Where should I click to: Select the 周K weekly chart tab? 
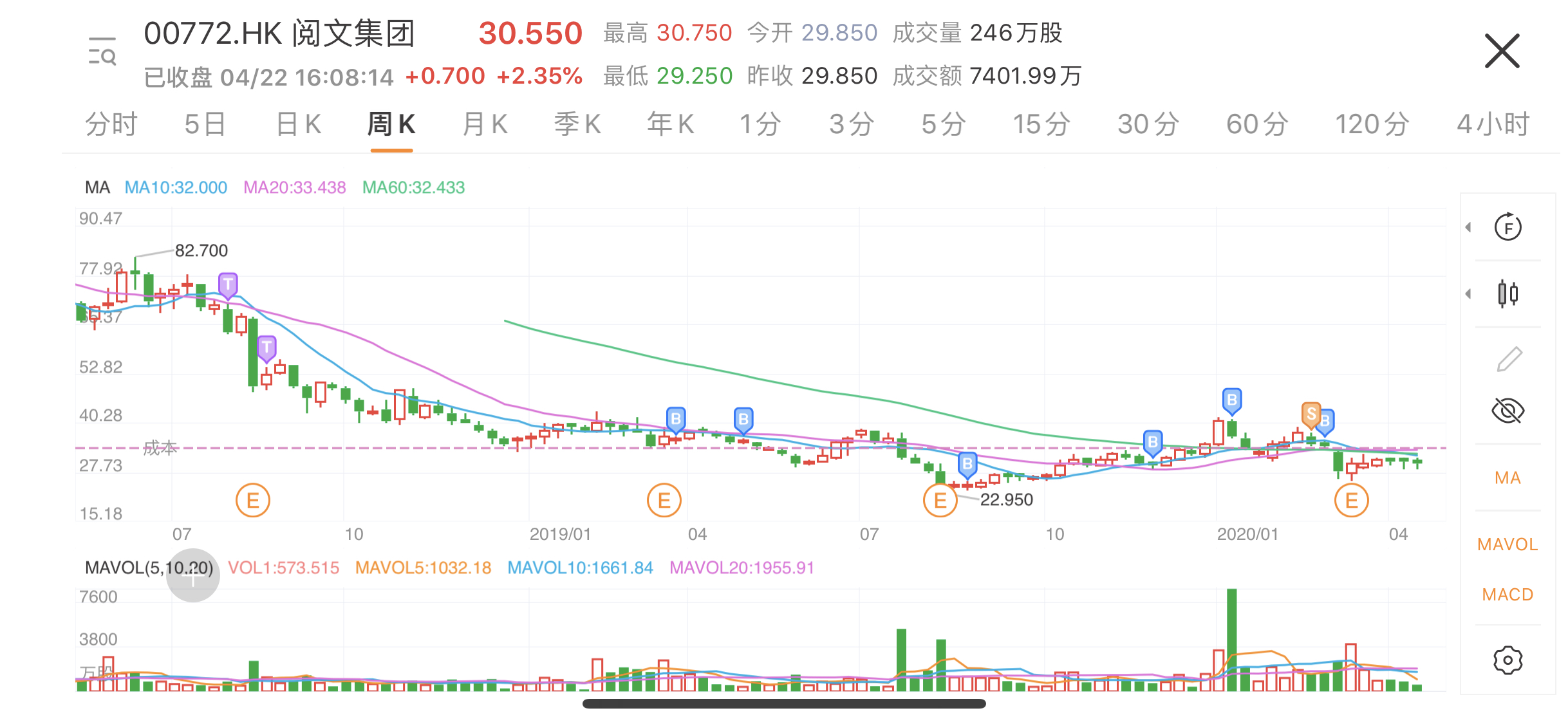click(x=391, y=124)
